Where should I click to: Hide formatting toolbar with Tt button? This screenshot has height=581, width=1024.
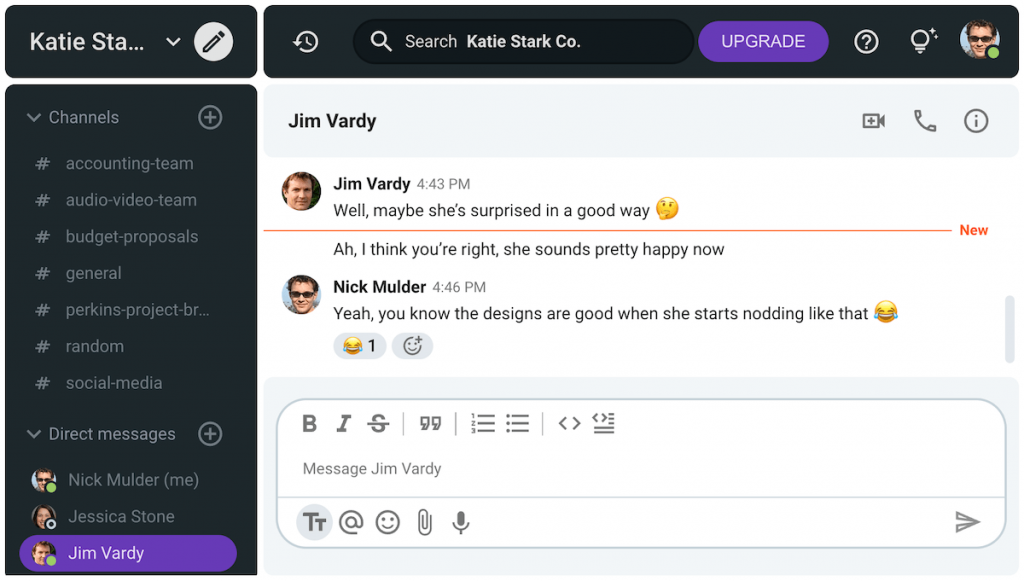pyautogui.click(x=315, y=522)
